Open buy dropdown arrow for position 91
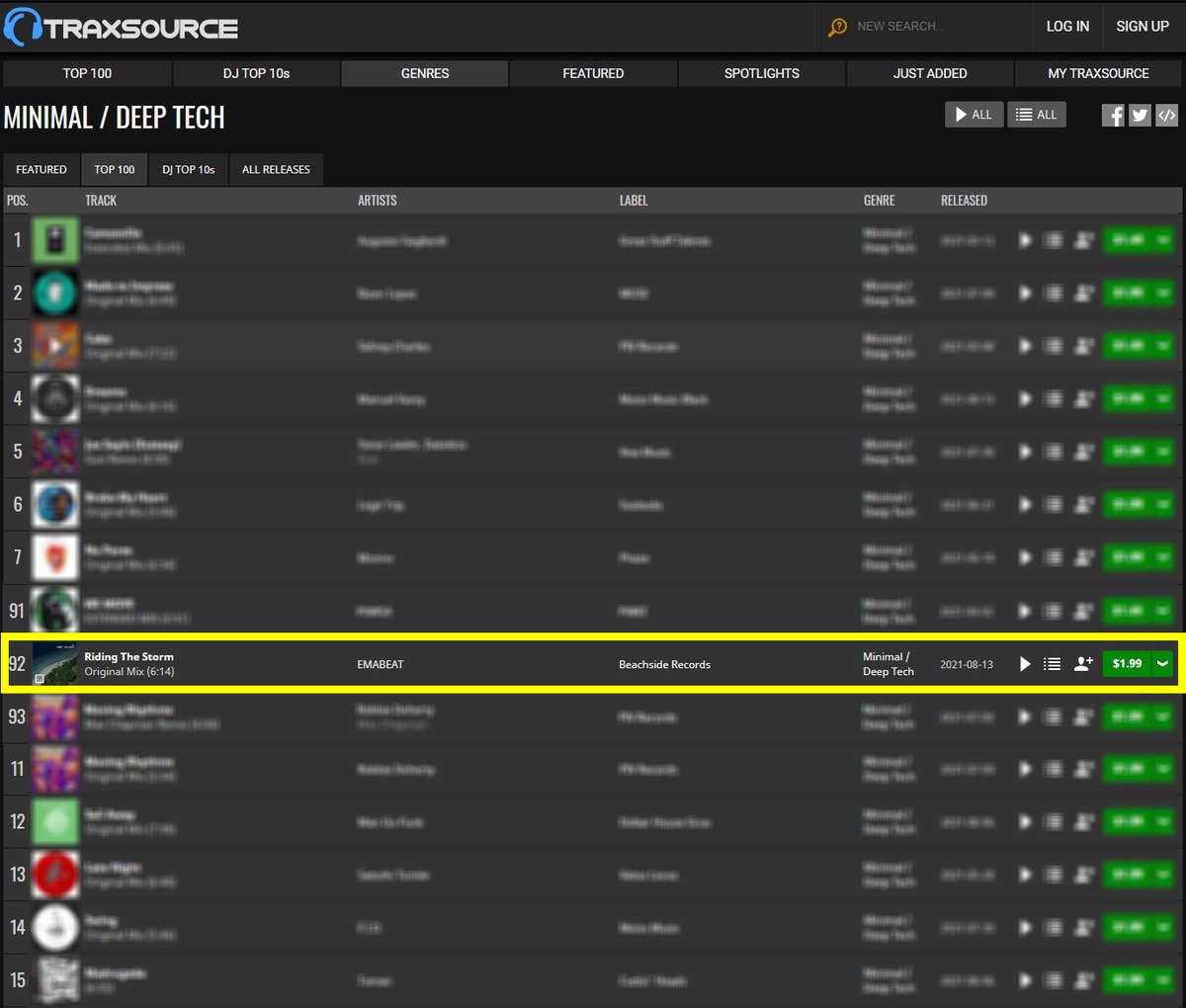The height and width of the screenshot is (1008, 1186). [x=1163, y=611]
